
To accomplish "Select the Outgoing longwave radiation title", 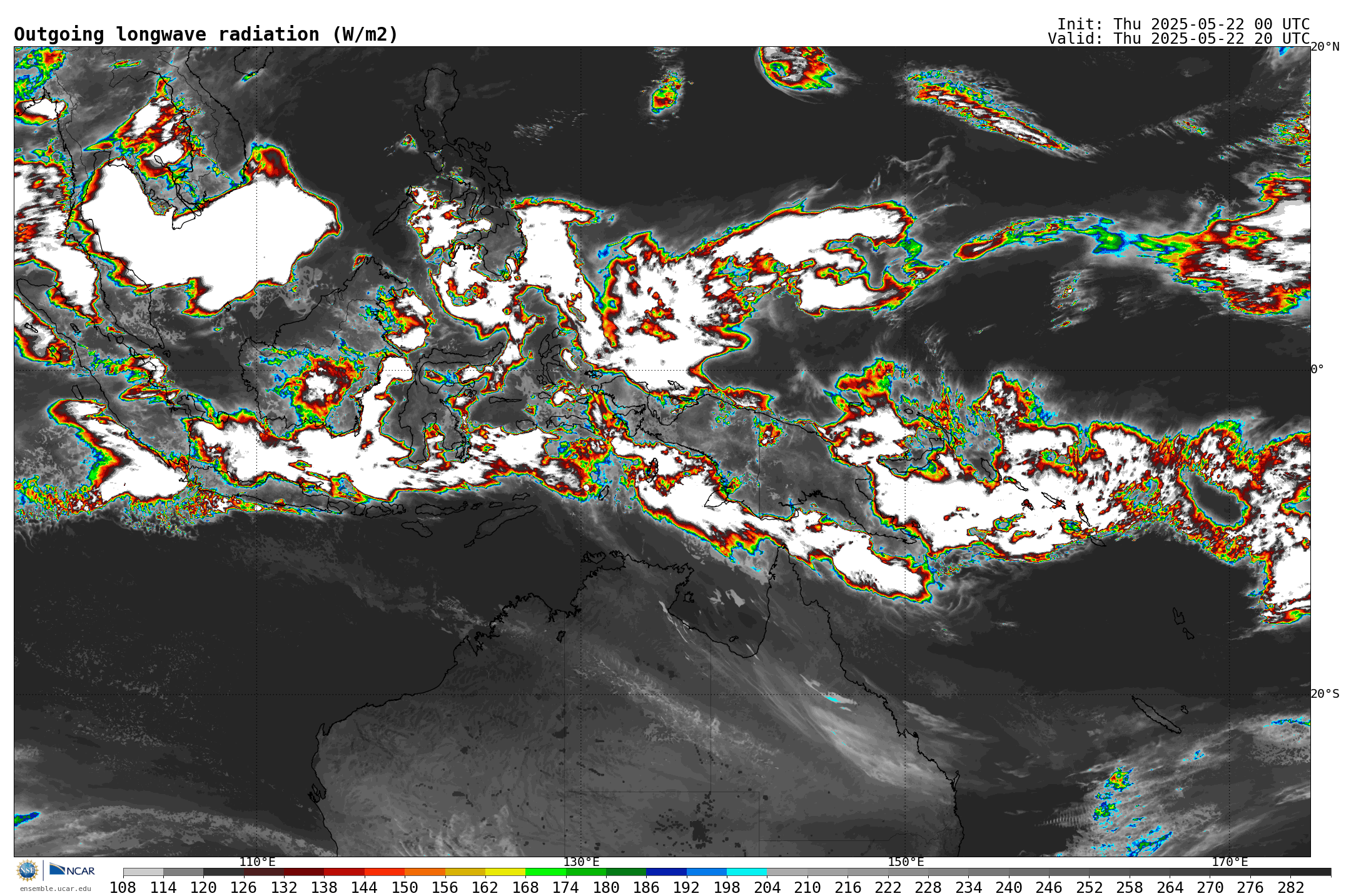I will pos(206,34).
